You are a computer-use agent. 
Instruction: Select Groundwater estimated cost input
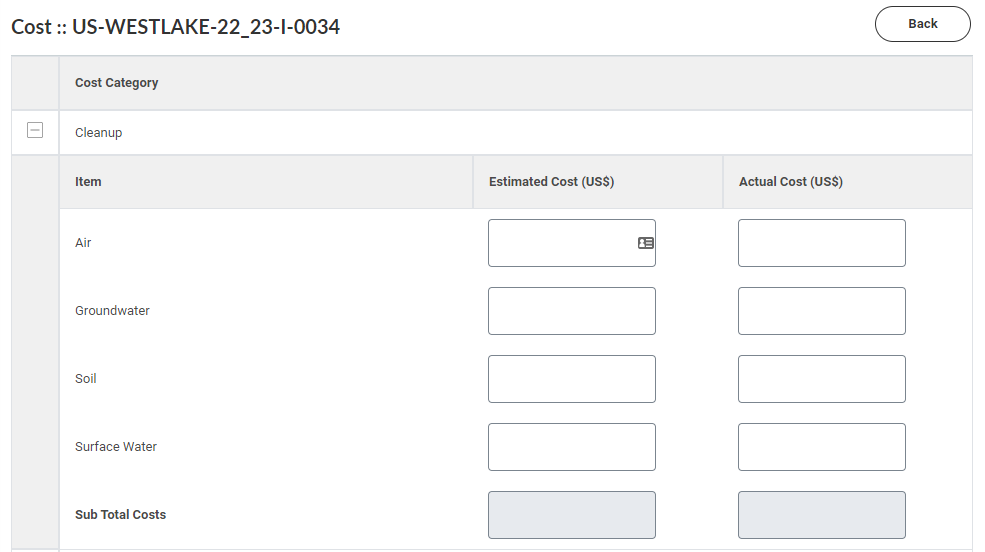tap(572, 311)
